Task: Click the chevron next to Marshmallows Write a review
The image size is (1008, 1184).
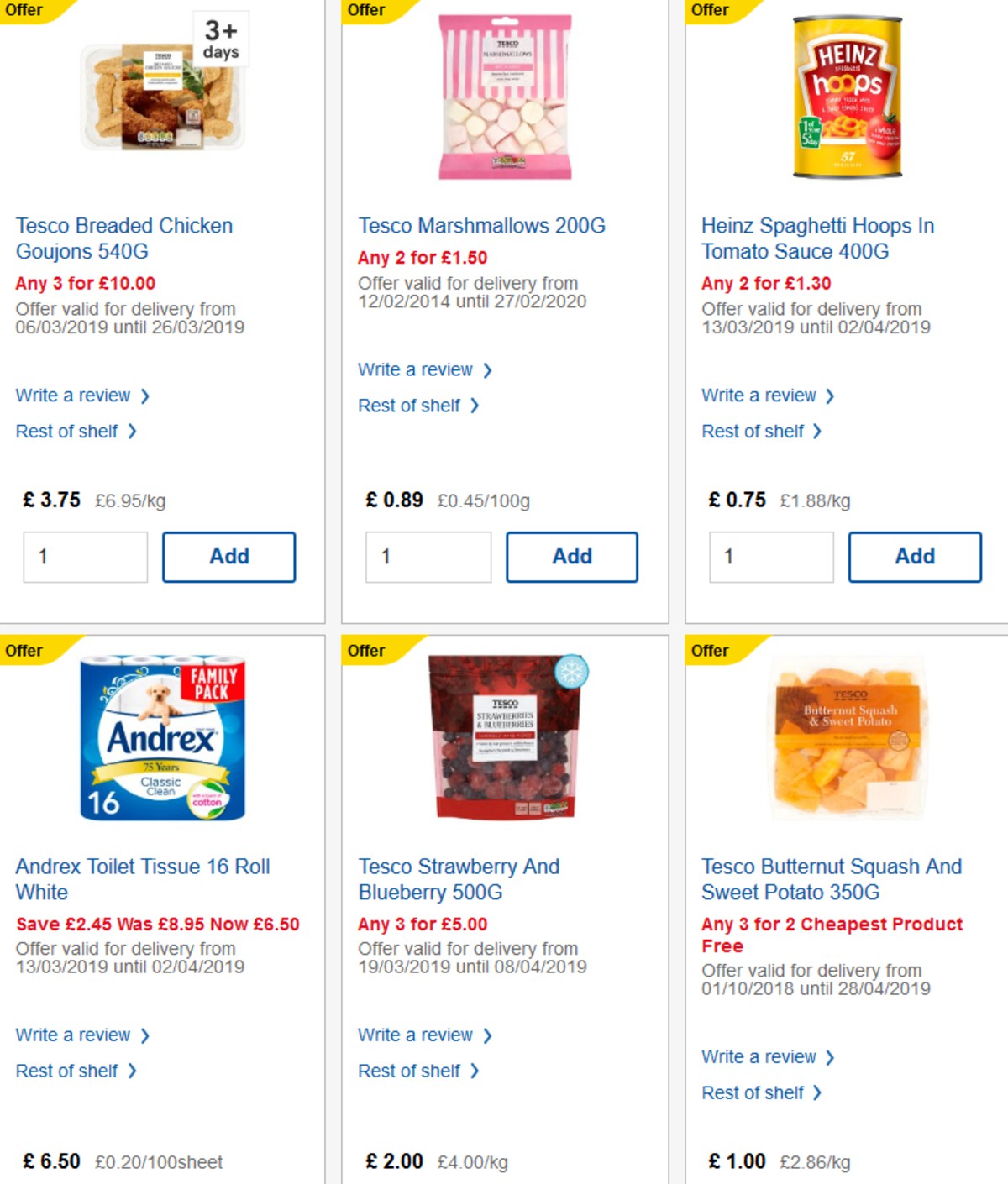Action: coord(488,369)
